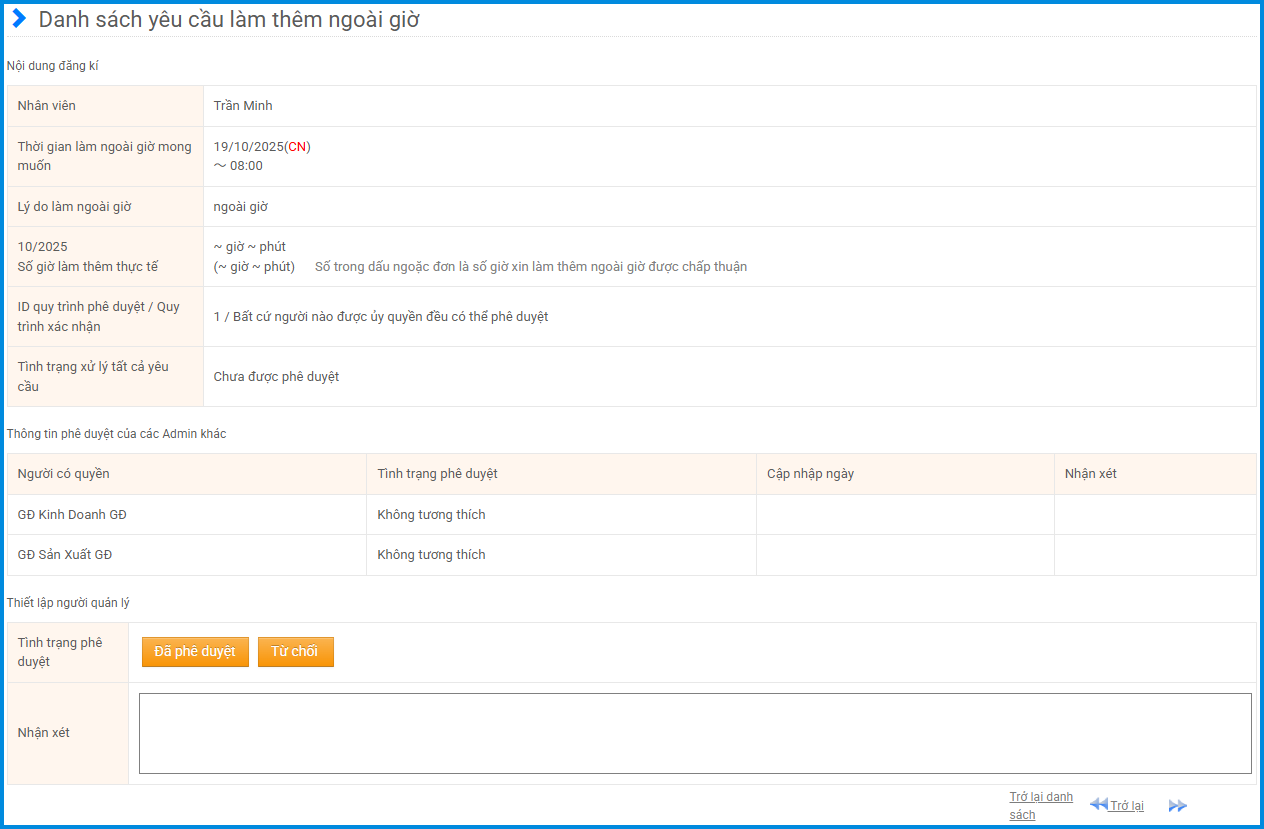
Task: Select the GĐ Sản Xuất GĐ row
Action: click(x=72, y=555)
